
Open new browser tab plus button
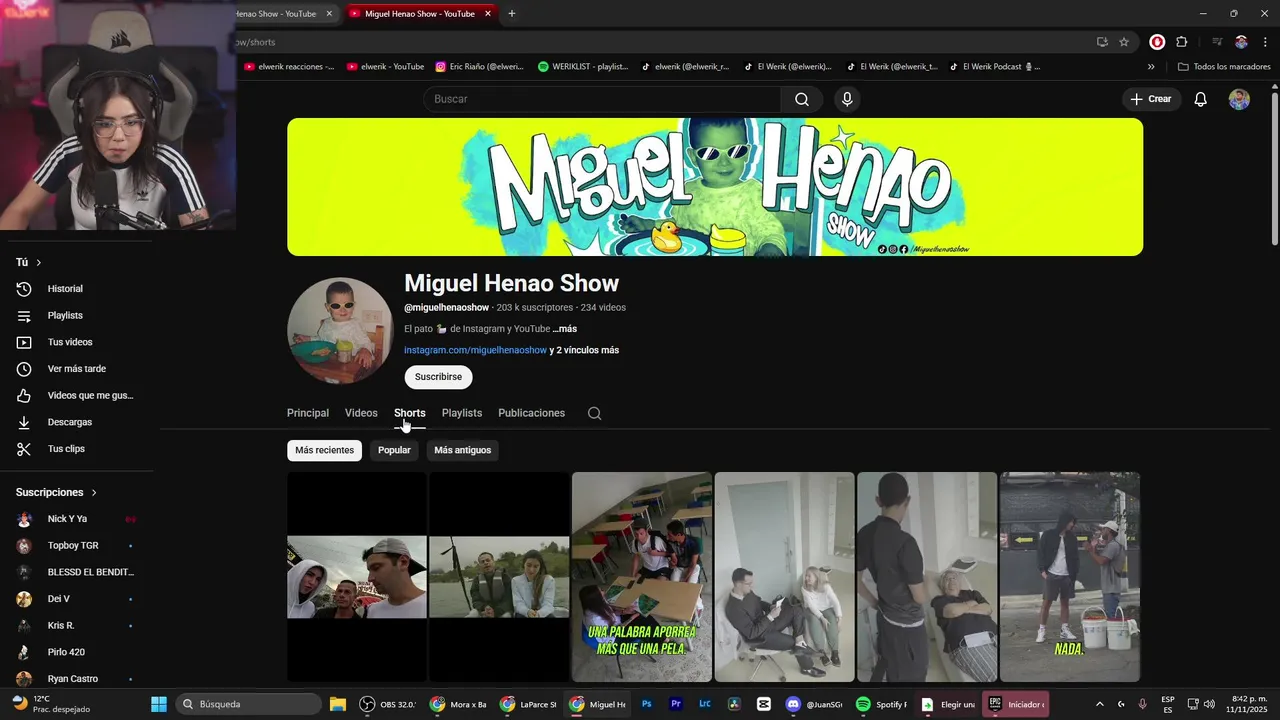(512, 14)
